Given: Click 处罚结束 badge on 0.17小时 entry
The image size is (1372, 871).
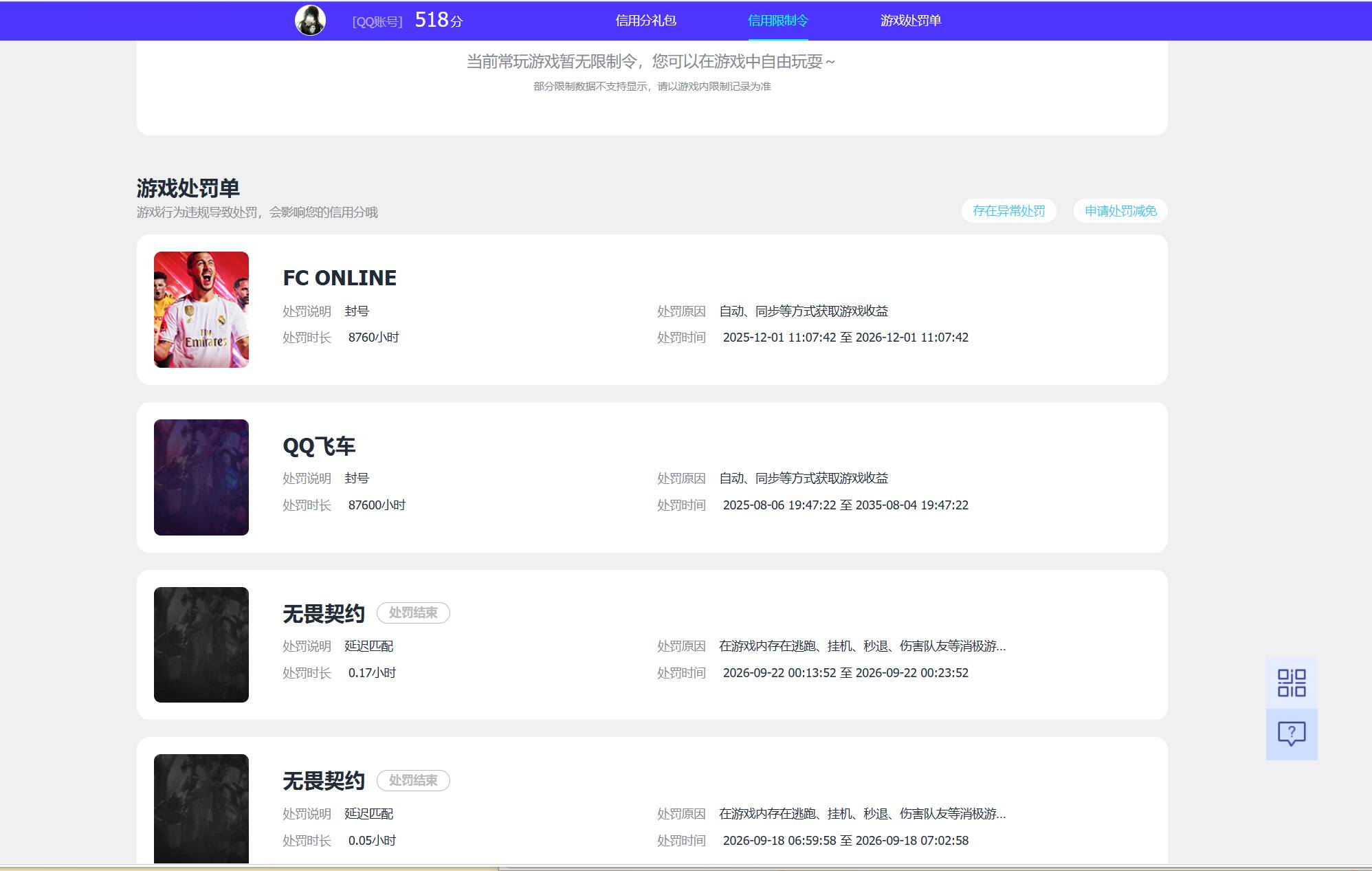Looking at the screenshot, I should pyautogui.click(x=413, y=613).
